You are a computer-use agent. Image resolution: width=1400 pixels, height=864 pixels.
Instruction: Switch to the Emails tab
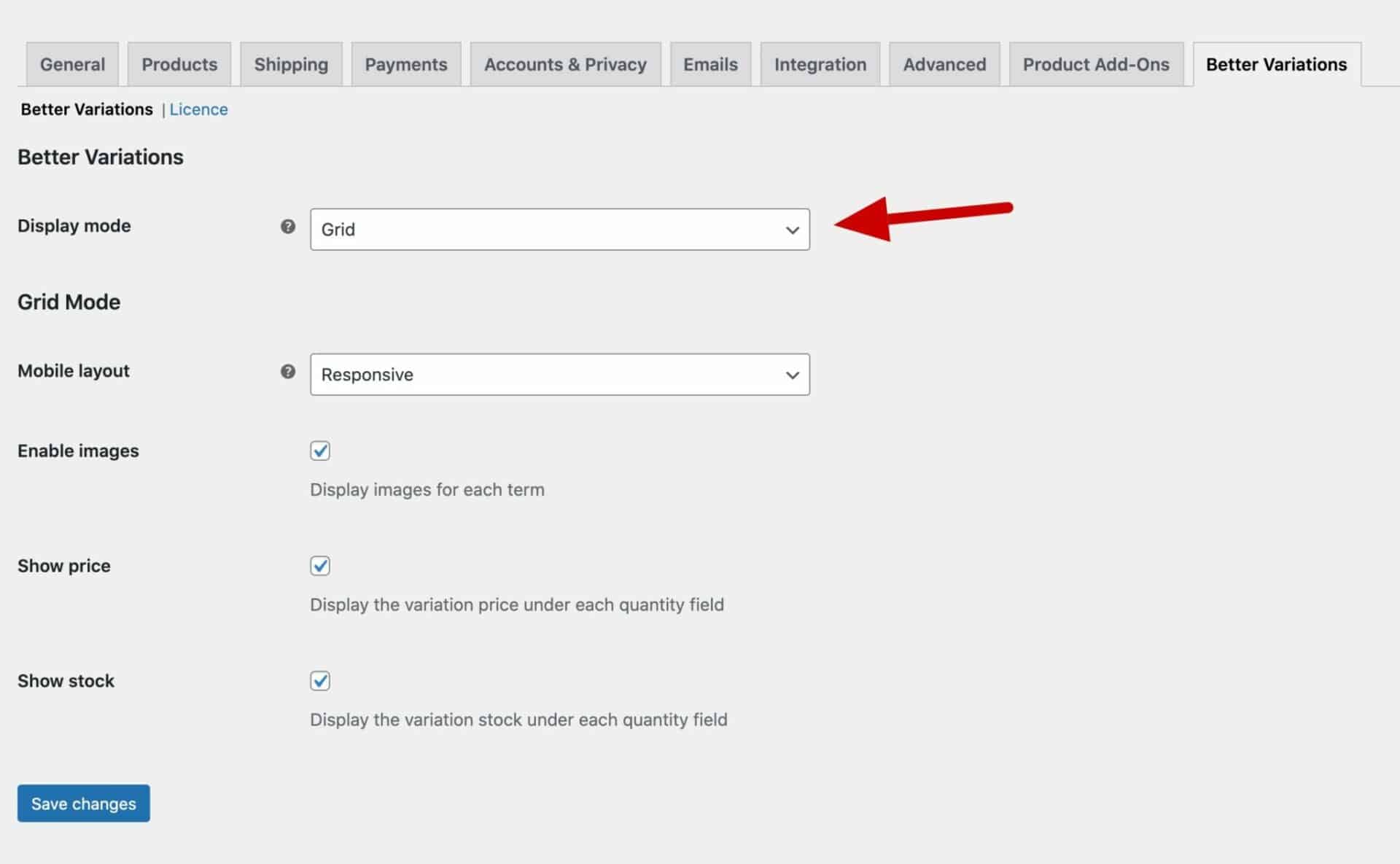point(710,64)
